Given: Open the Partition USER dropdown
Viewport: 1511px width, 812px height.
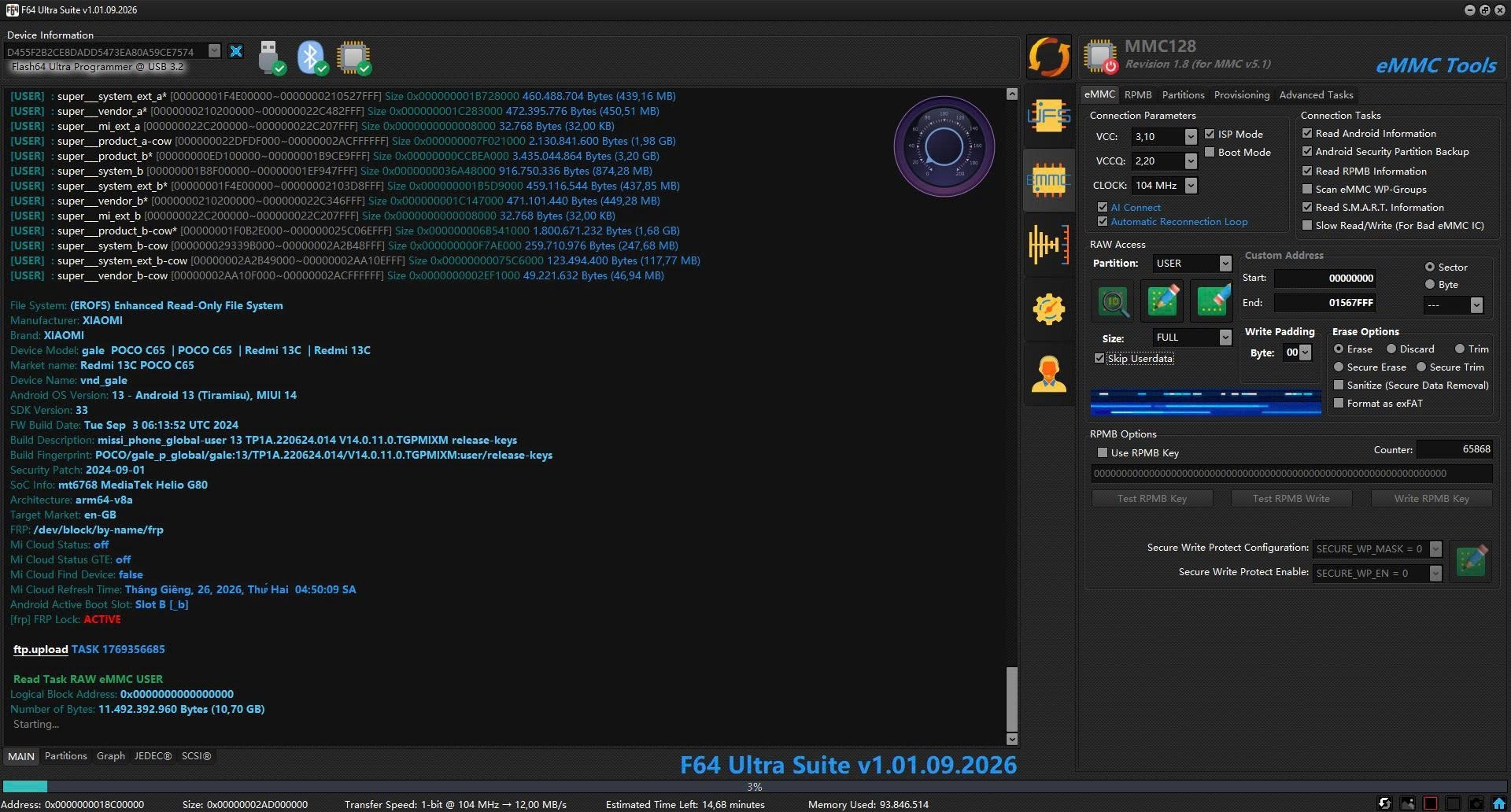Looking at the screenshot, I should tap(1225, 263).
